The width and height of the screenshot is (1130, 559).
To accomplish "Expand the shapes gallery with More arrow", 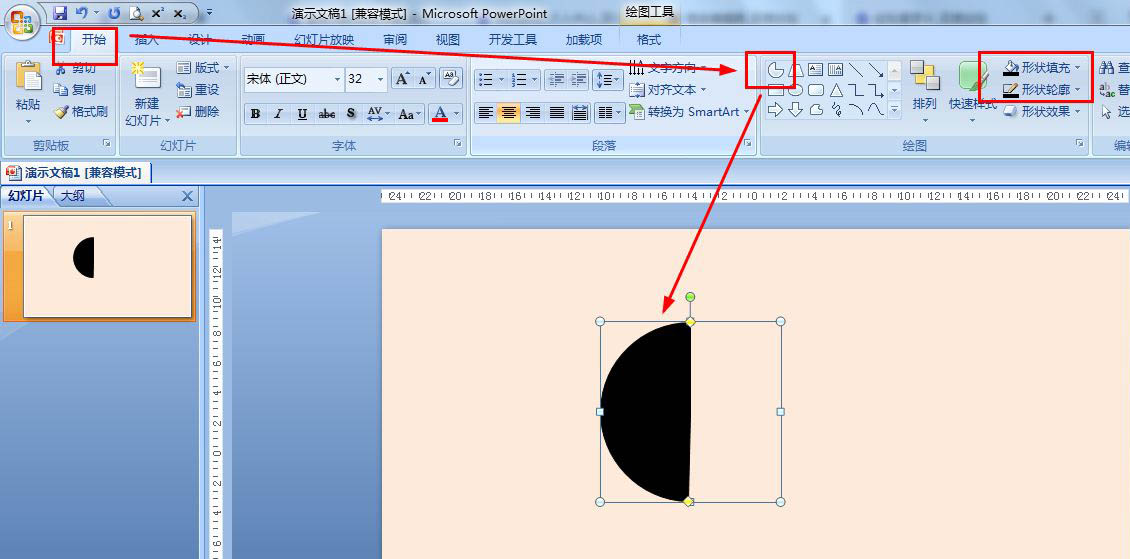I will (895, 109).
